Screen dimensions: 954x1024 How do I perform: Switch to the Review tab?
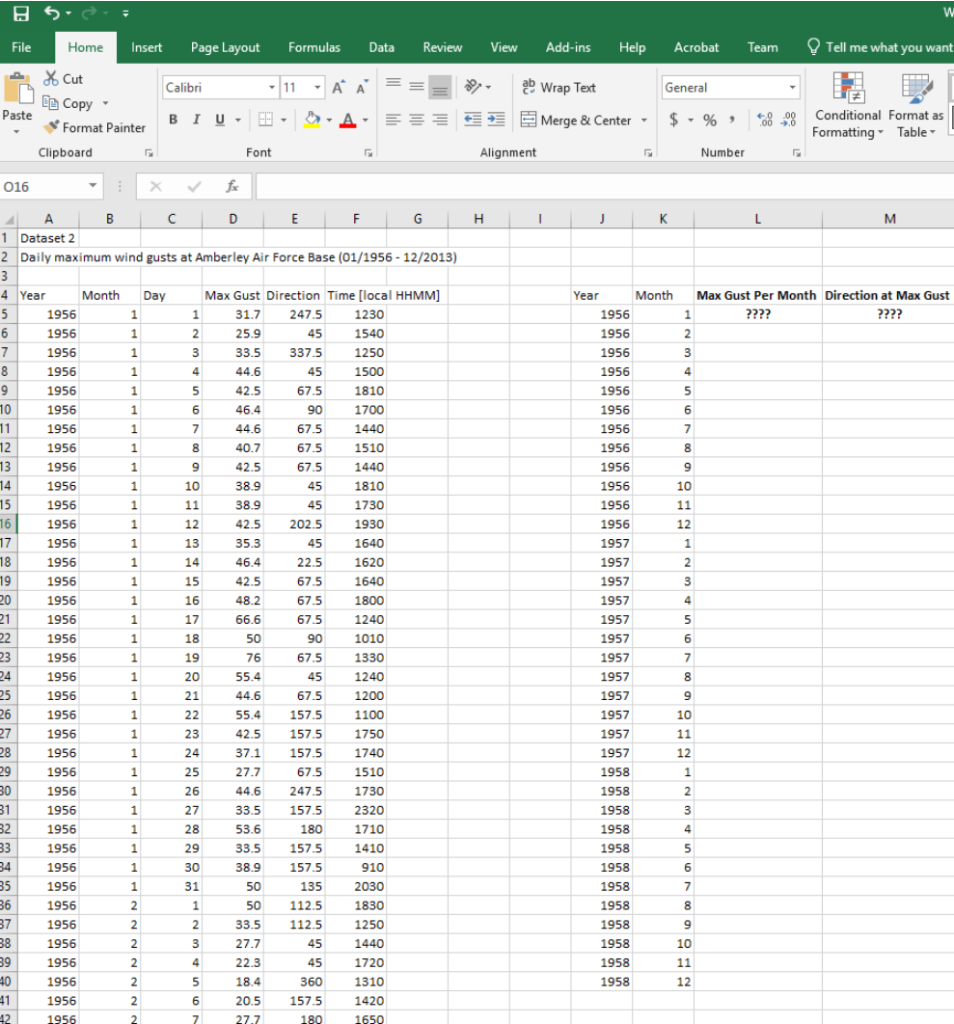pyautogui.click(x=442, y=47)
